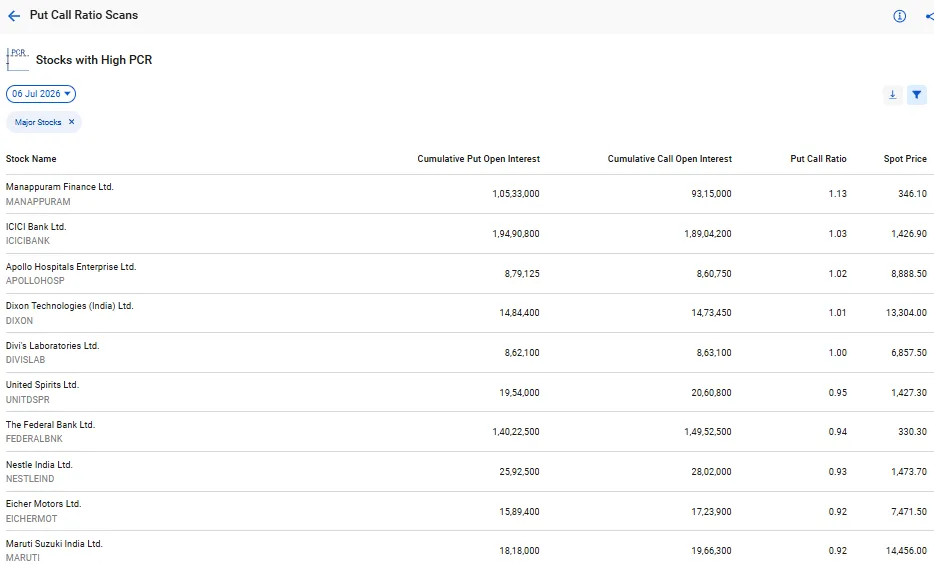Click the Major Stocks filter chip label
The height and width of the screenshot is (567, 934).
[x=38, y=122]
